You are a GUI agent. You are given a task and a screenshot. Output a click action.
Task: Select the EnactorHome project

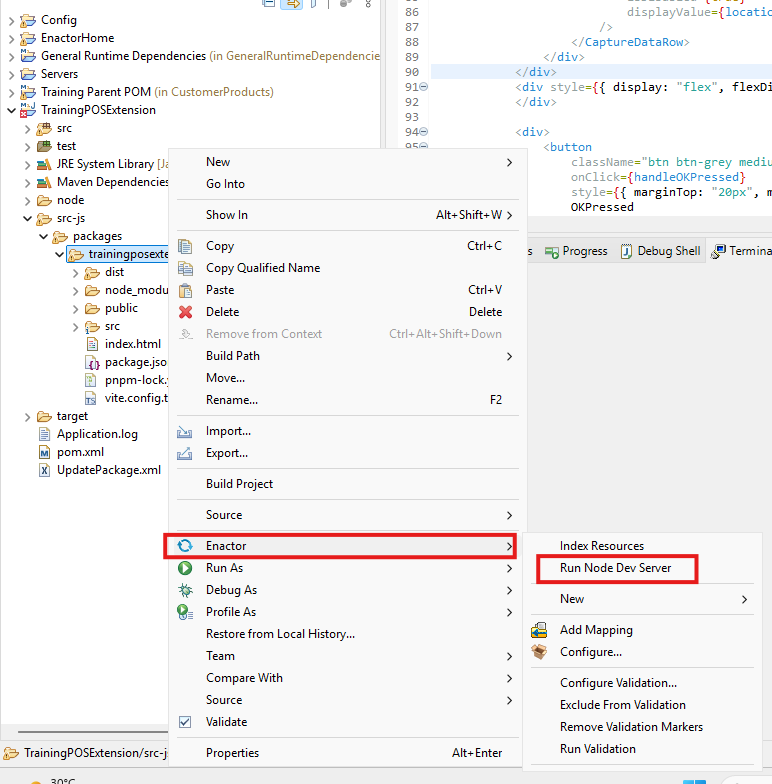pyautogui.click(x=78, y=38)
